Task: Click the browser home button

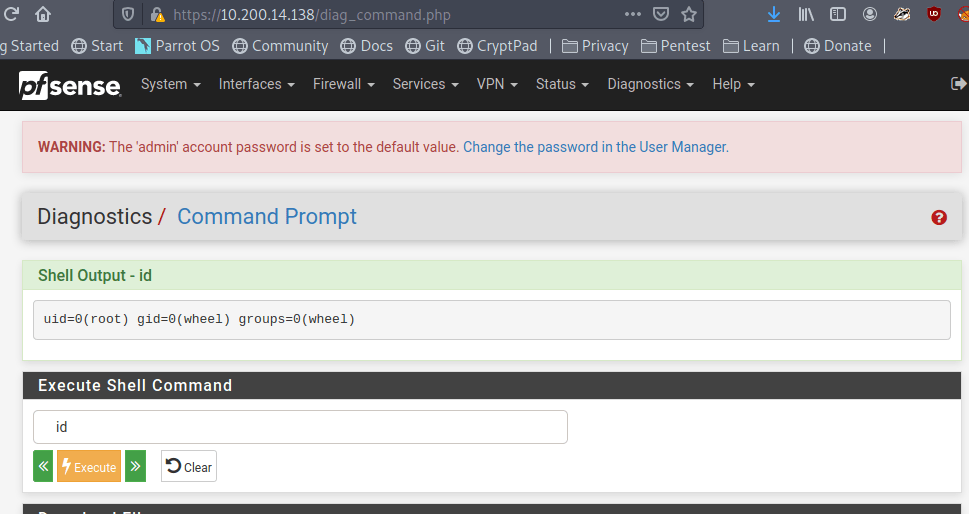Action: tap(43, 15)
